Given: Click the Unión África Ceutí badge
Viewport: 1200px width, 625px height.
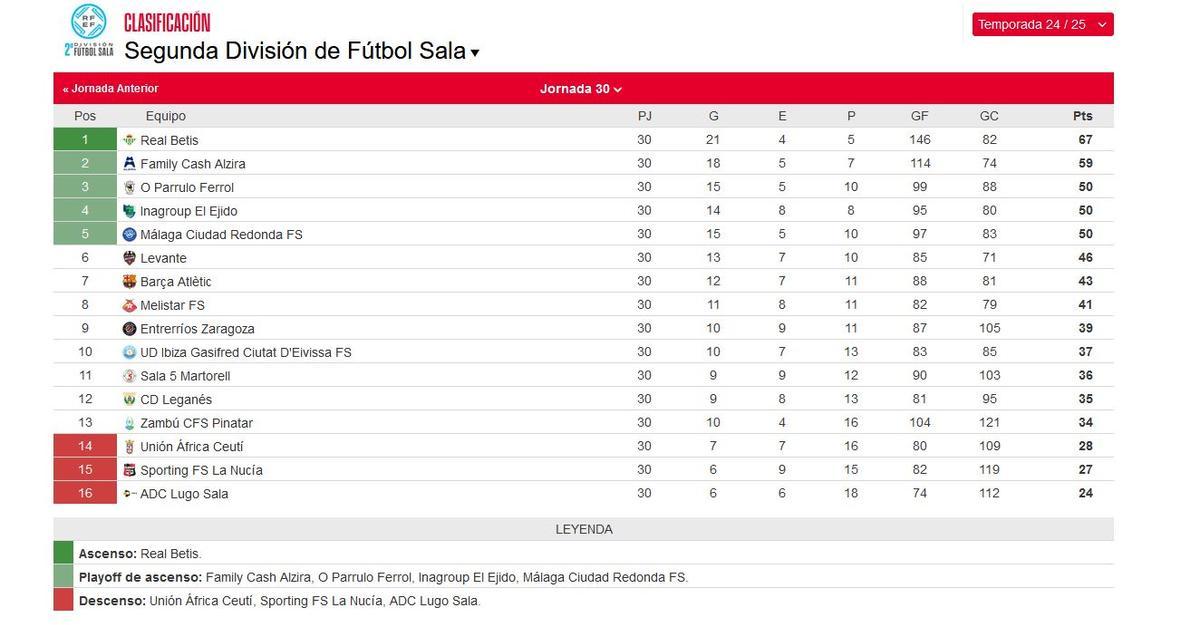Looking at the screenshot, I should tap(127, 445).
